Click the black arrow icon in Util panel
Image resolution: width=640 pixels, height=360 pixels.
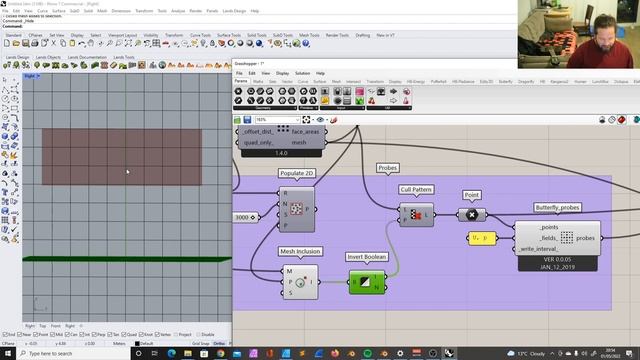coord(393,91)
